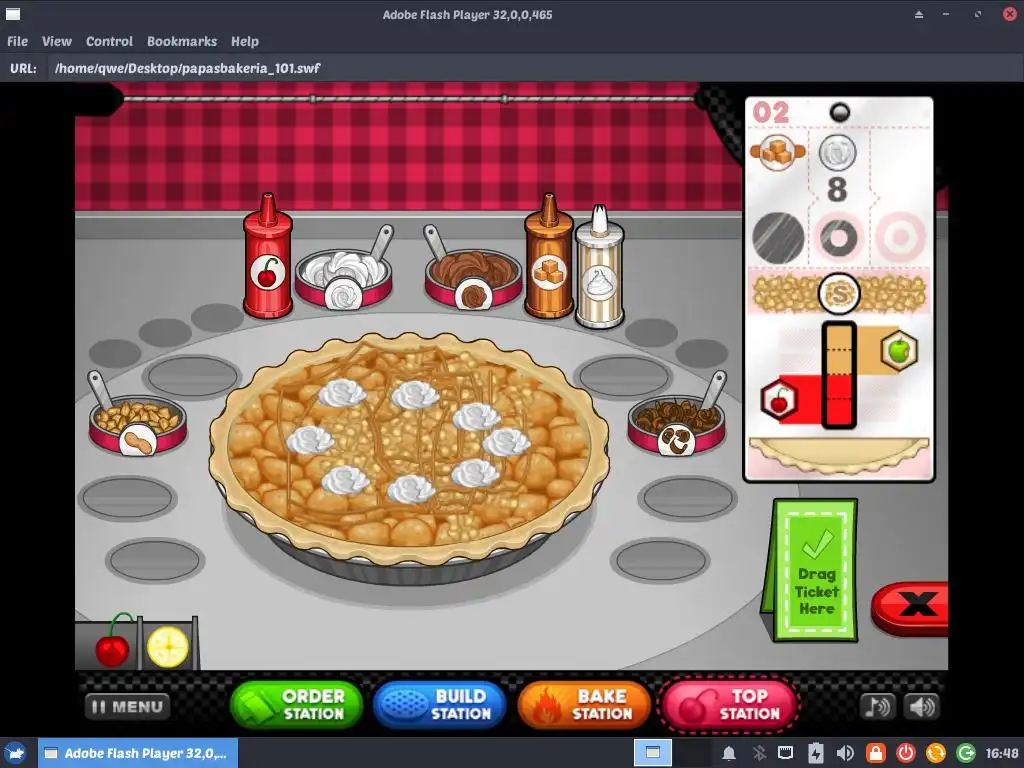Click the inner ring placement icon on ticket
The height and width of the screenshot is (768, 1024).
[839, 238]
